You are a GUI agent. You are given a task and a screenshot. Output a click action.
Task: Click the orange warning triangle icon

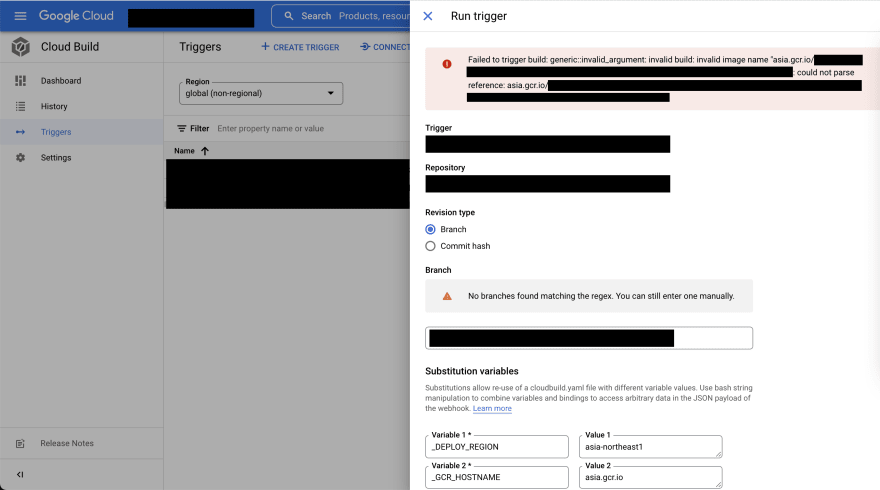click(447, 296)
